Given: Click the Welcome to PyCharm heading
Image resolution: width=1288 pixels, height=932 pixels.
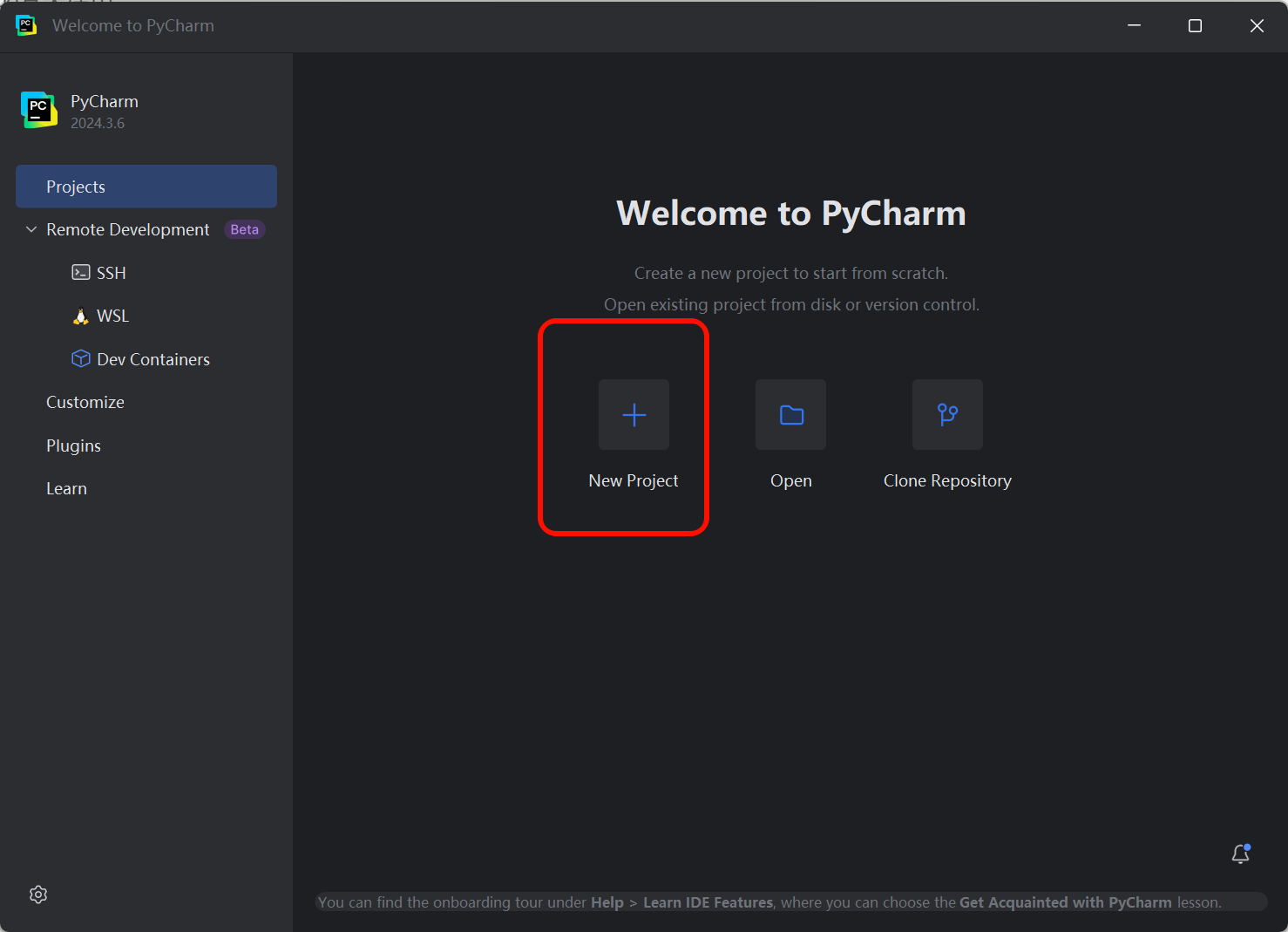Looking at the screenshot, I should (x=791, y=214).
